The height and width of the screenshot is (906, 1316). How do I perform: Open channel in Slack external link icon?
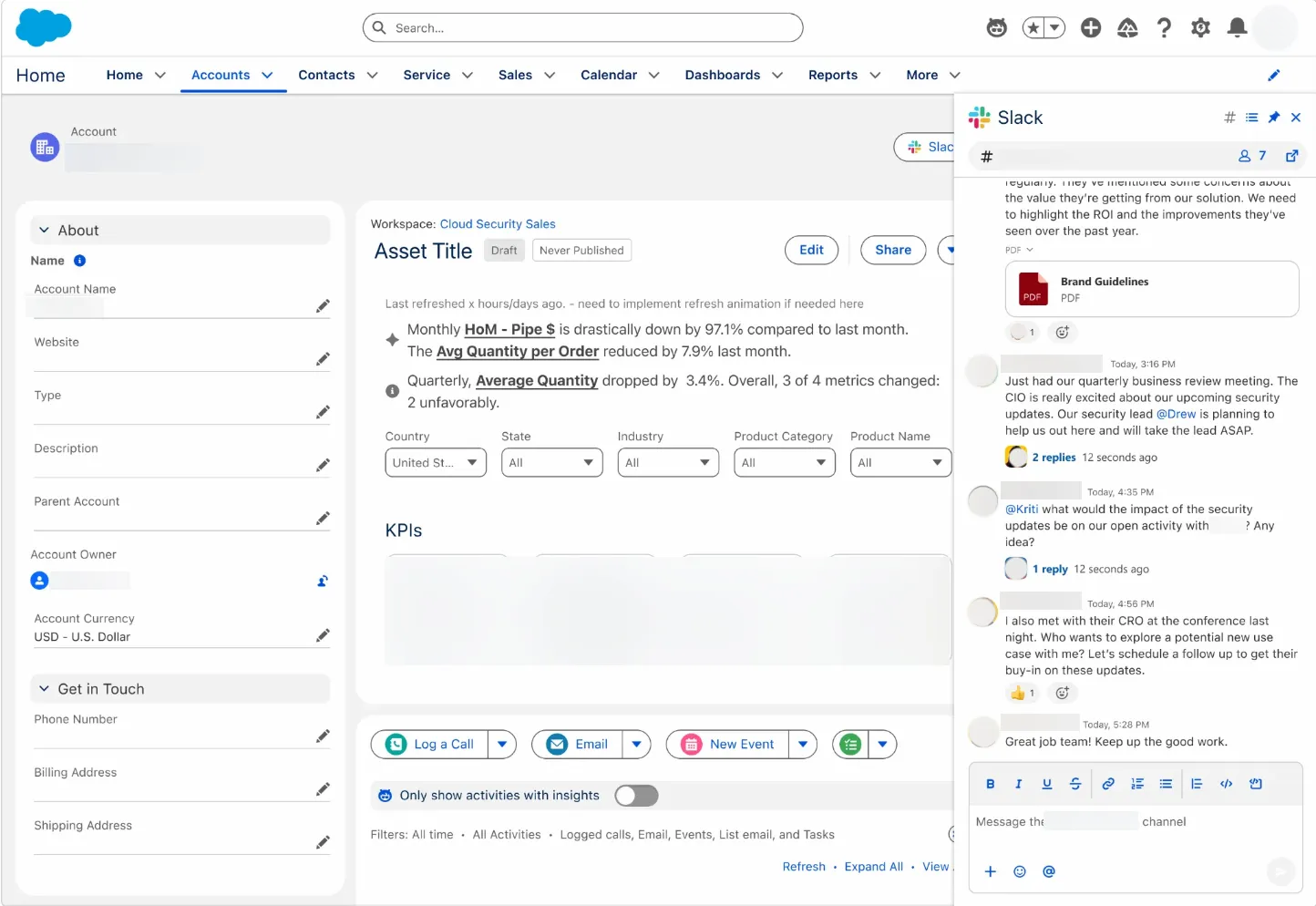coord(1291,156)
